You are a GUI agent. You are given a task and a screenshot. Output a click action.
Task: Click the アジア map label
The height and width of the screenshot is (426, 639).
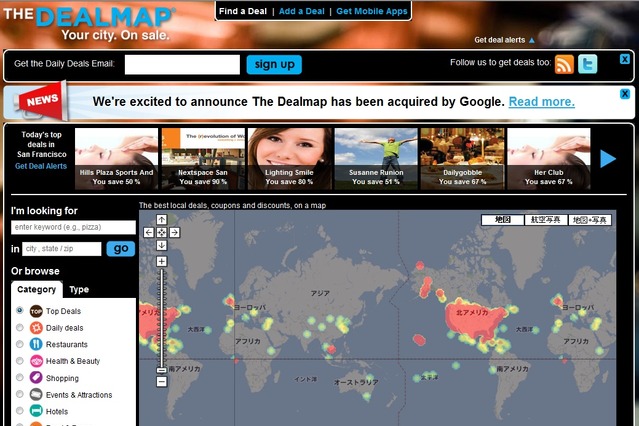[x=320, y=293]
